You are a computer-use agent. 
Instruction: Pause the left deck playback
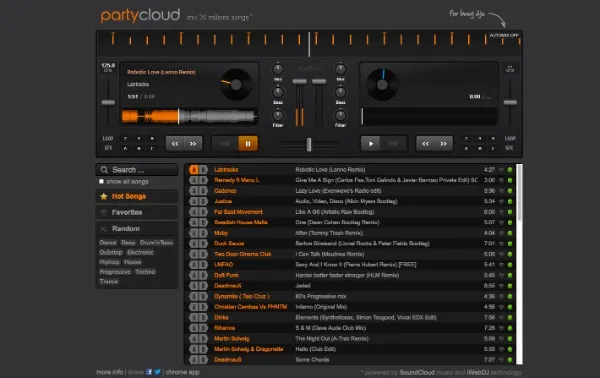[248, 143]
